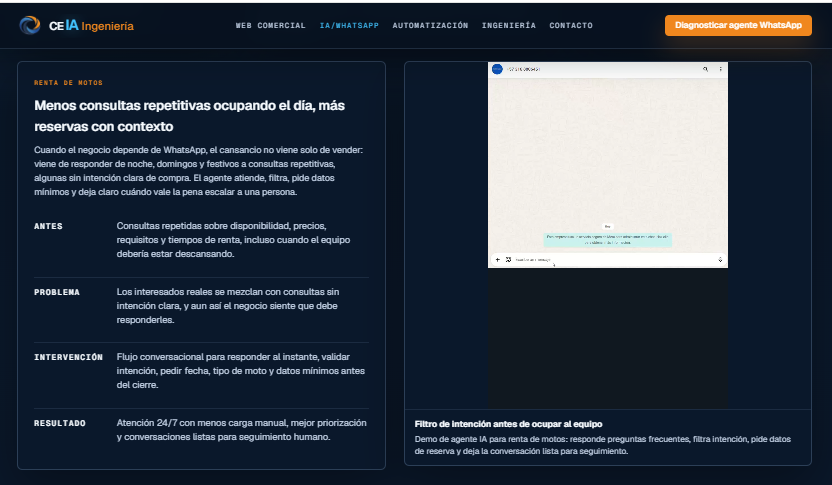
Task: Click the search icon in the WhatsApp demo
Action: point(705,69)
